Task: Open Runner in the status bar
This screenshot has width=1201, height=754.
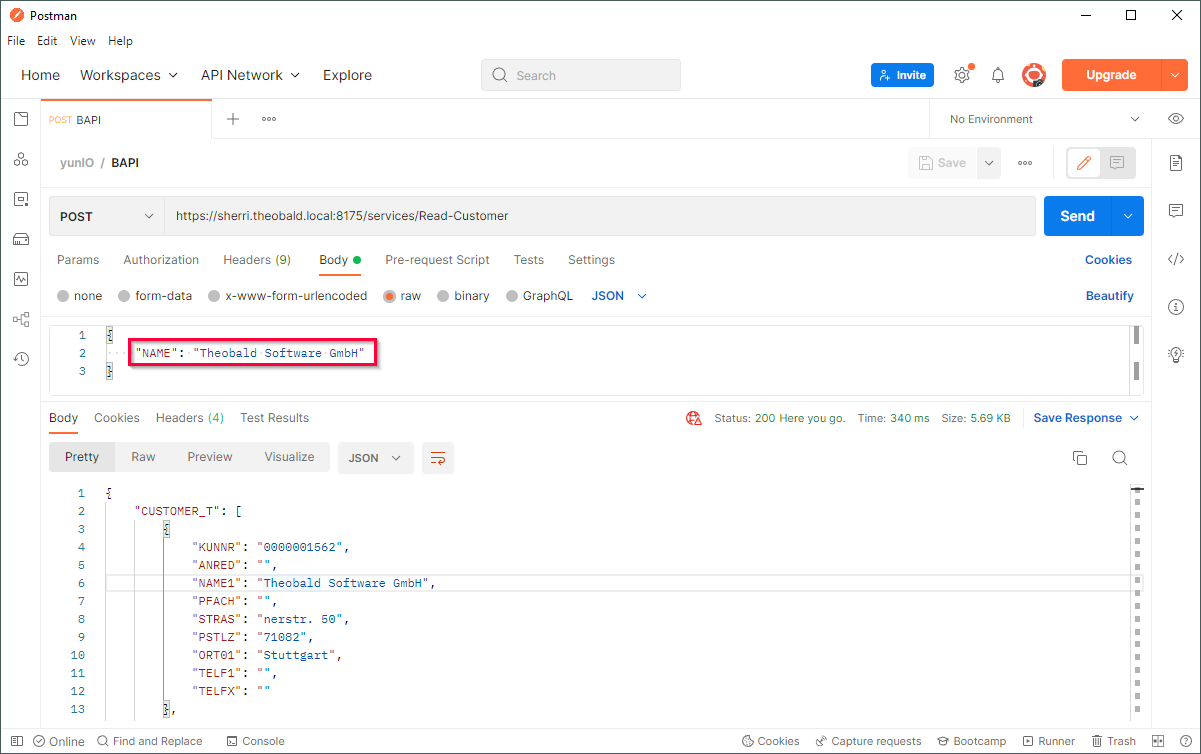Action: pos(1047,741)
